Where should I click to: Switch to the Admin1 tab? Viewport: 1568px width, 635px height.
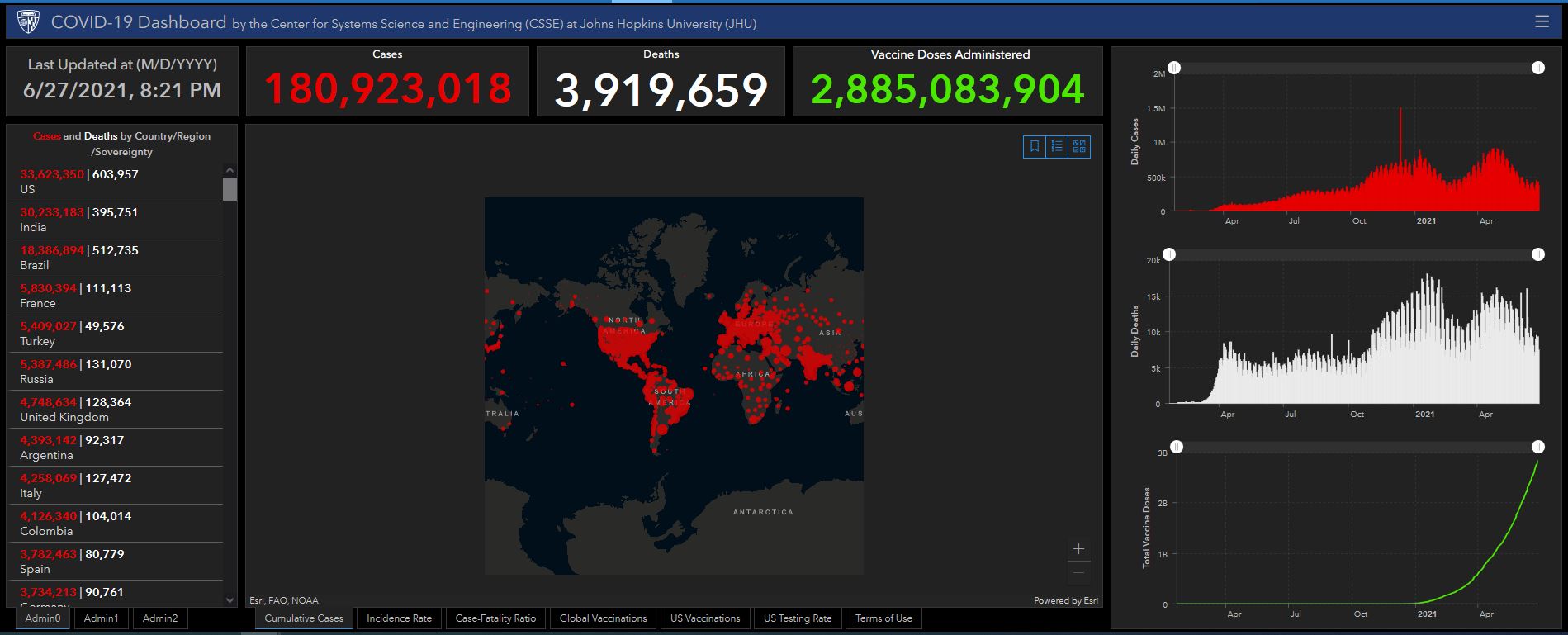pyautogui.click(x=101, y=618)
